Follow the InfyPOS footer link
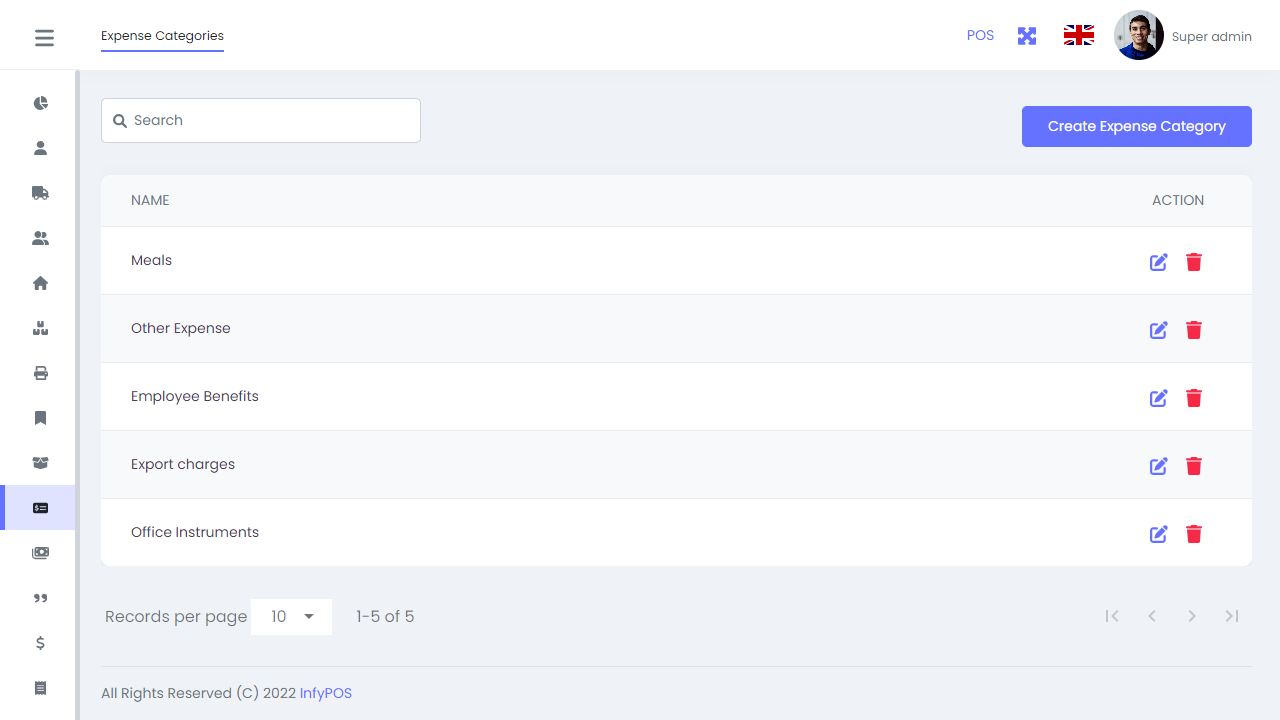The image size is (1280, 720). [x=325, y=692]
